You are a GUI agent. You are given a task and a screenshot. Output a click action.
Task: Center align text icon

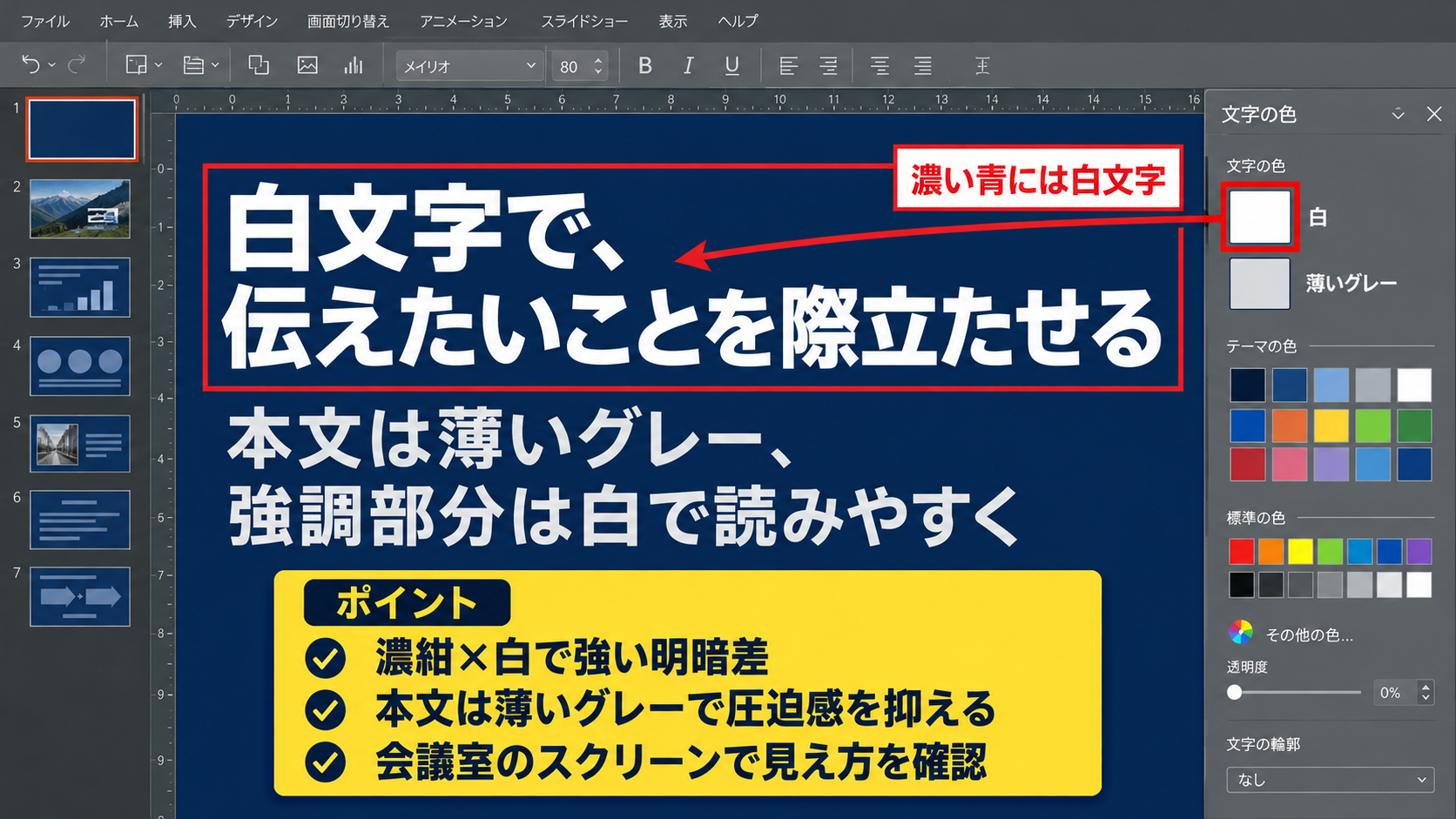[880, 65]
